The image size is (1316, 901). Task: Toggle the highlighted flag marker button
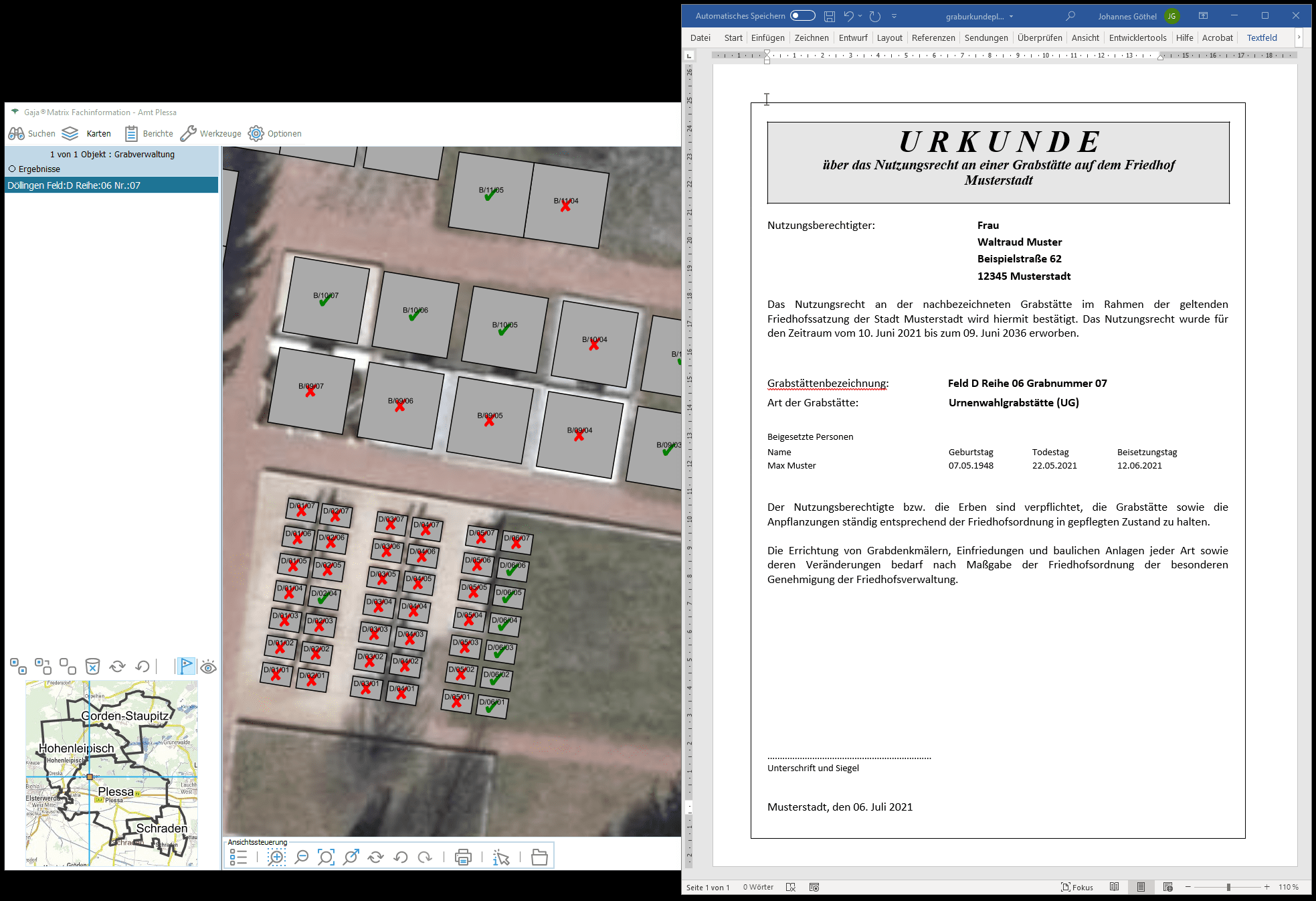pyautogui.click(x=187, y=666)
